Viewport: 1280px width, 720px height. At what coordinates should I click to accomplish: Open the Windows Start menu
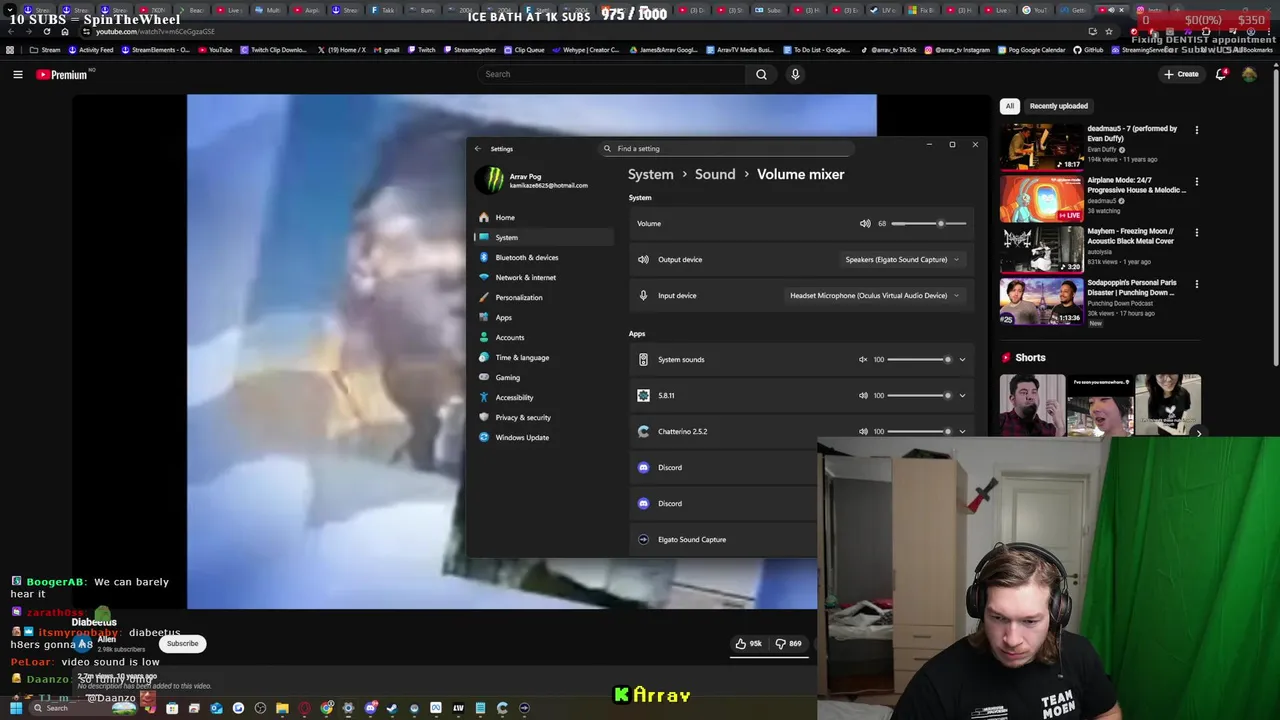coord(16,708)
